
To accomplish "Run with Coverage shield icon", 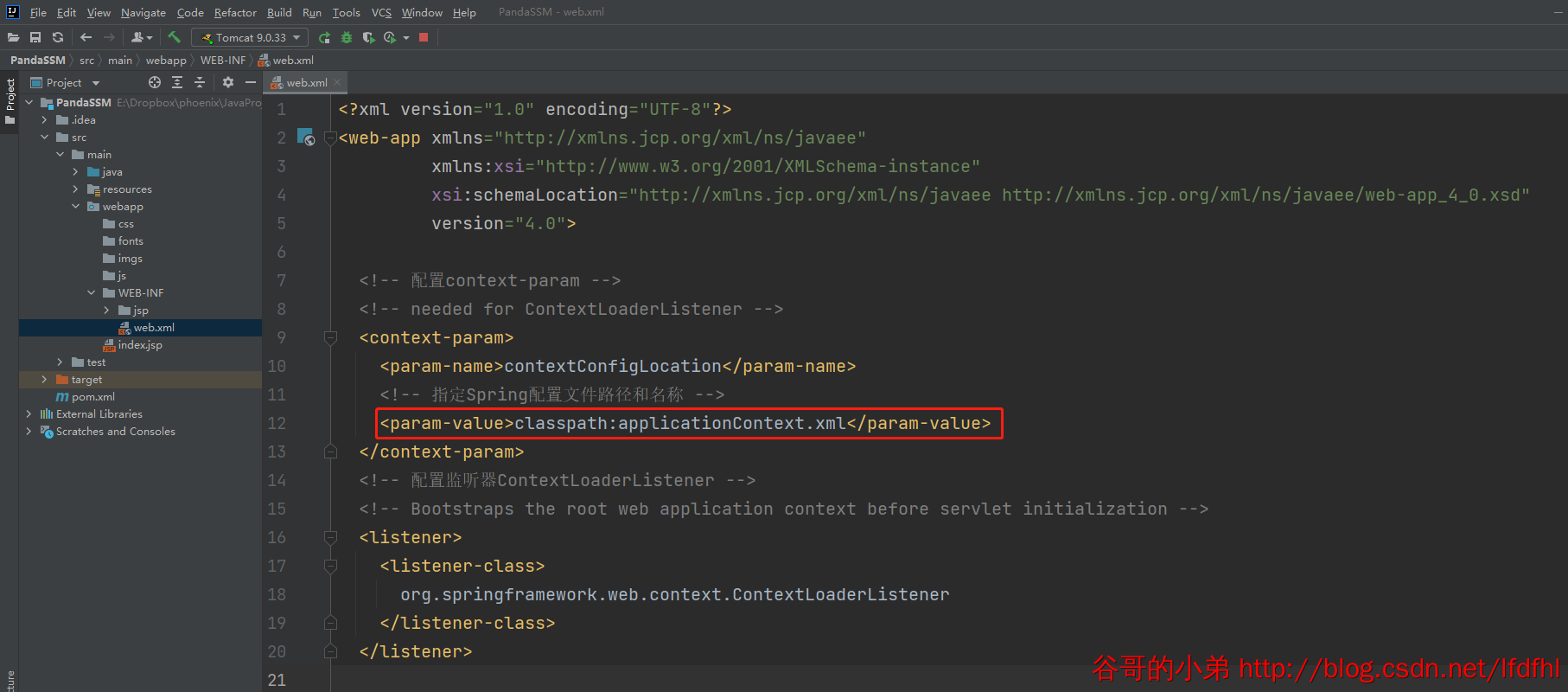I will (x=368, y=37).
